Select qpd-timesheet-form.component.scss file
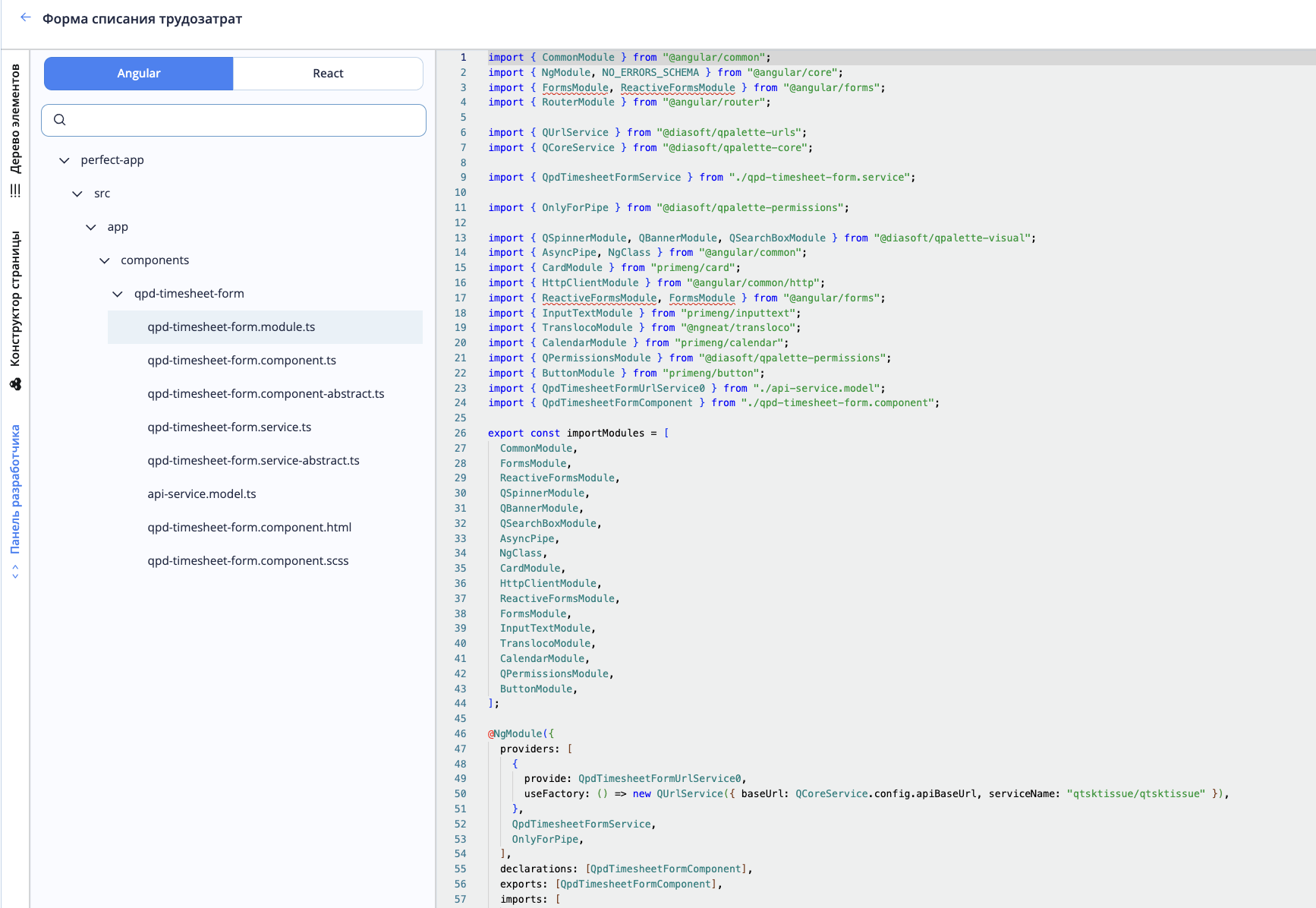 247,561
